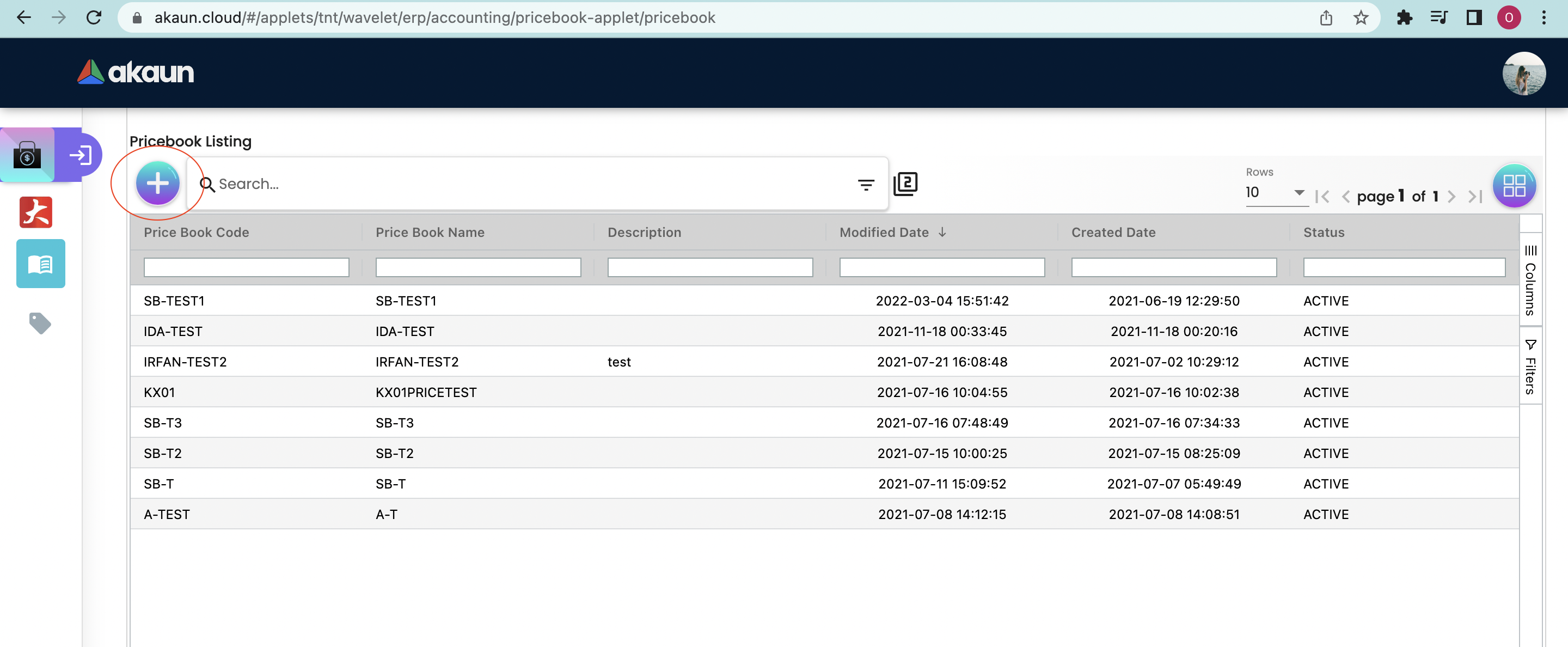Open the price tag sidebar icon

point(40,322)
